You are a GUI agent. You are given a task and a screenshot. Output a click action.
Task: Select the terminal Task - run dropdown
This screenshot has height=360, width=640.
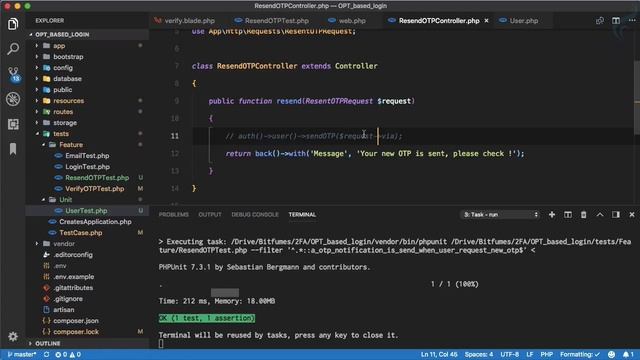click(501, 215)
